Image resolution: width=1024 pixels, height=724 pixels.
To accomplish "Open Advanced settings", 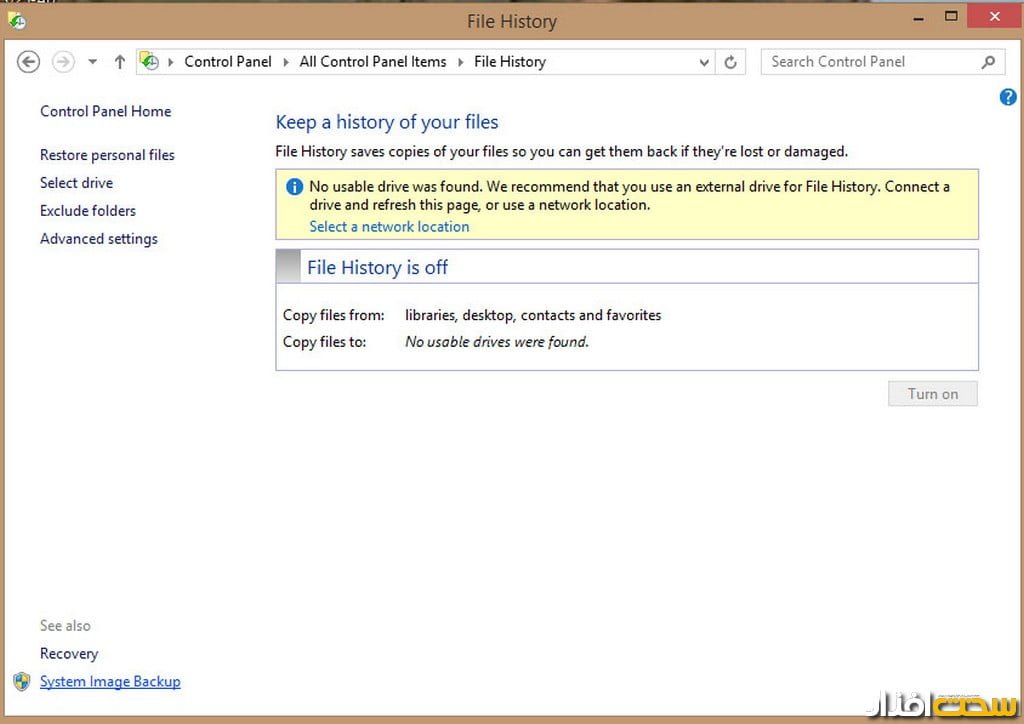I will click(99, 239).
